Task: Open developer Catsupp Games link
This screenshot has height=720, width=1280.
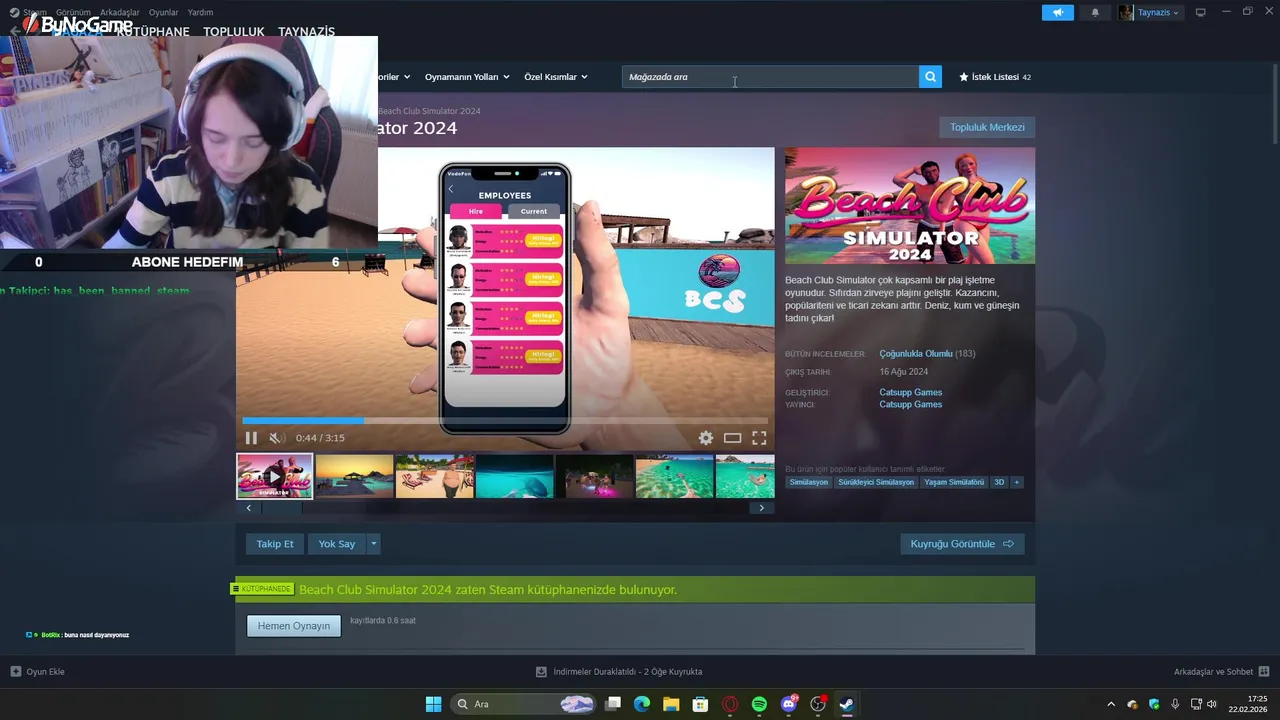Action: [911, 392]
